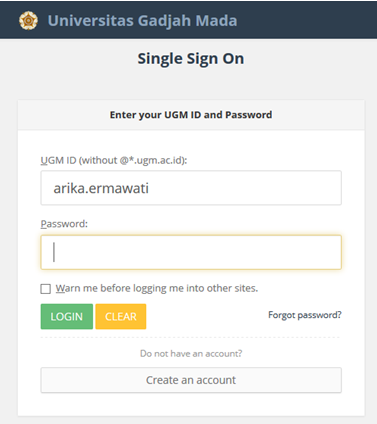Open the Forgot password? link

tap(305, 315)
